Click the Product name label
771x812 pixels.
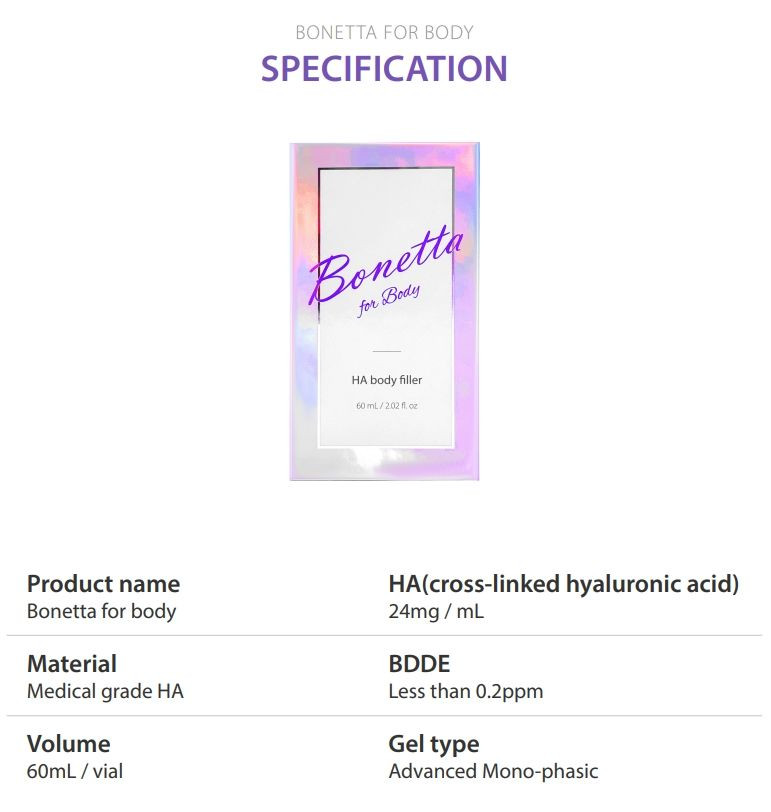click(104, 584)
